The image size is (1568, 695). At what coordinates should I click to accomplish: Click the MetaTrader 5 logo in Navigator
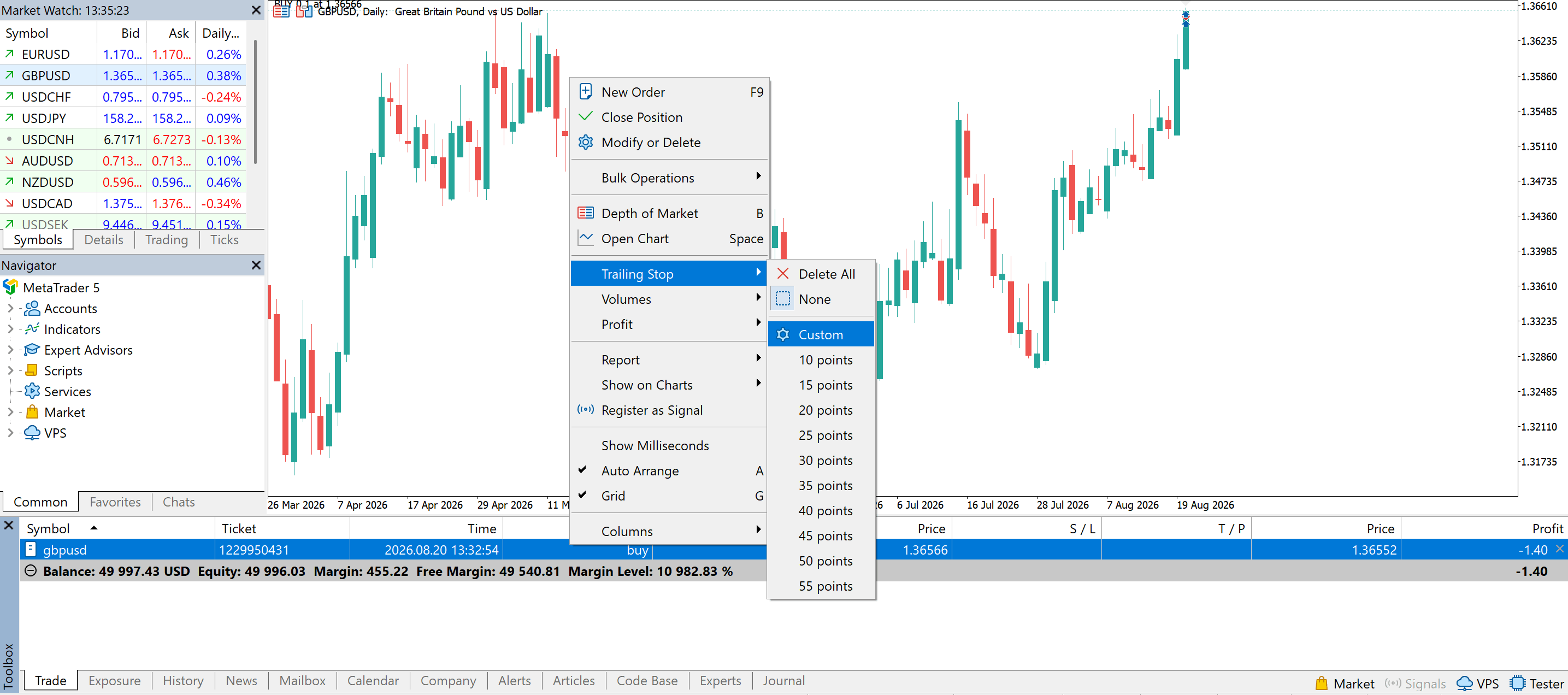[10, 287]
